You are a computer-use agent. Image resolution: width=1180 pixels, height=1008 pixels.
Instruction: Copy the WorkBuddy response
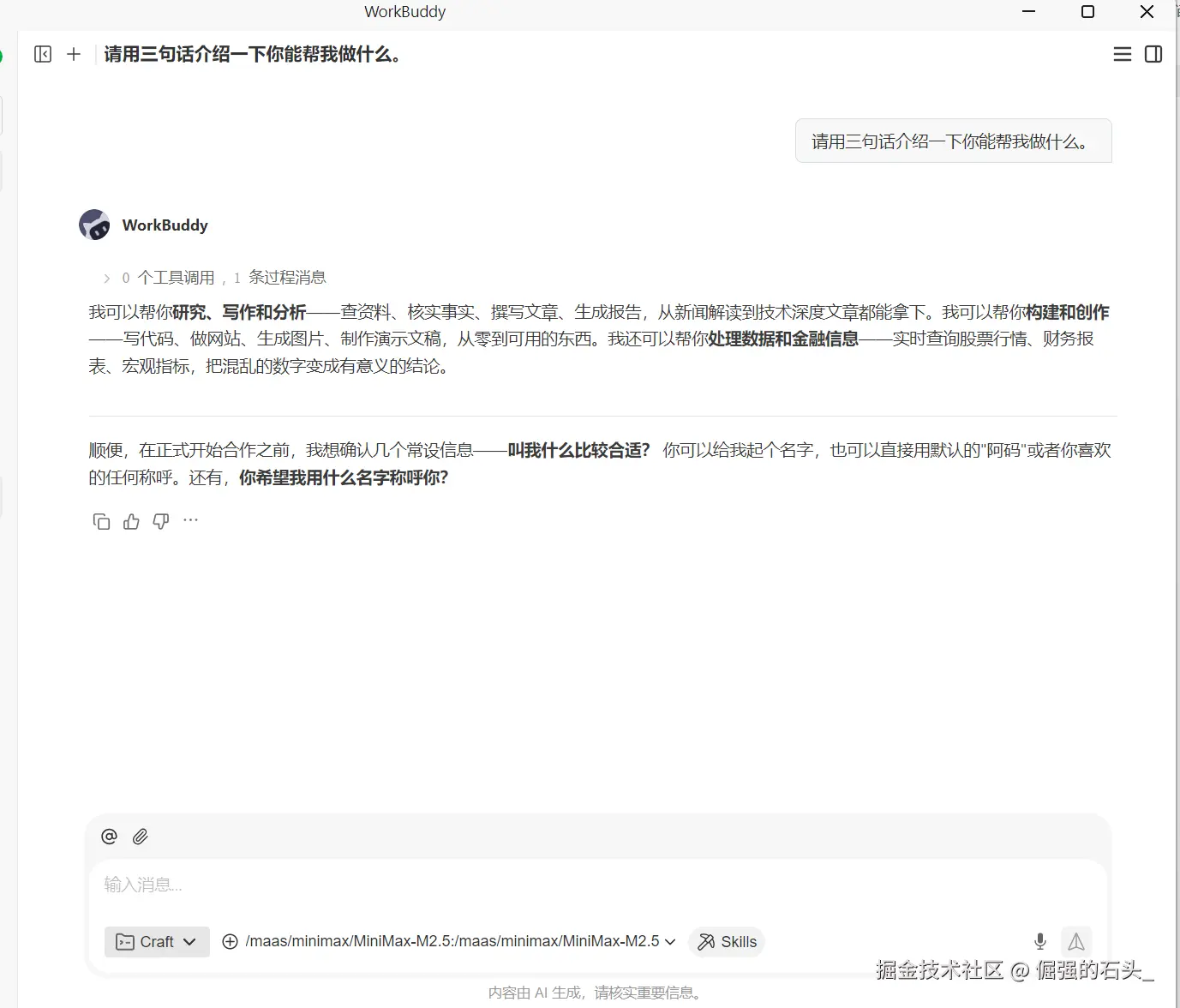[x=101, y=521]
